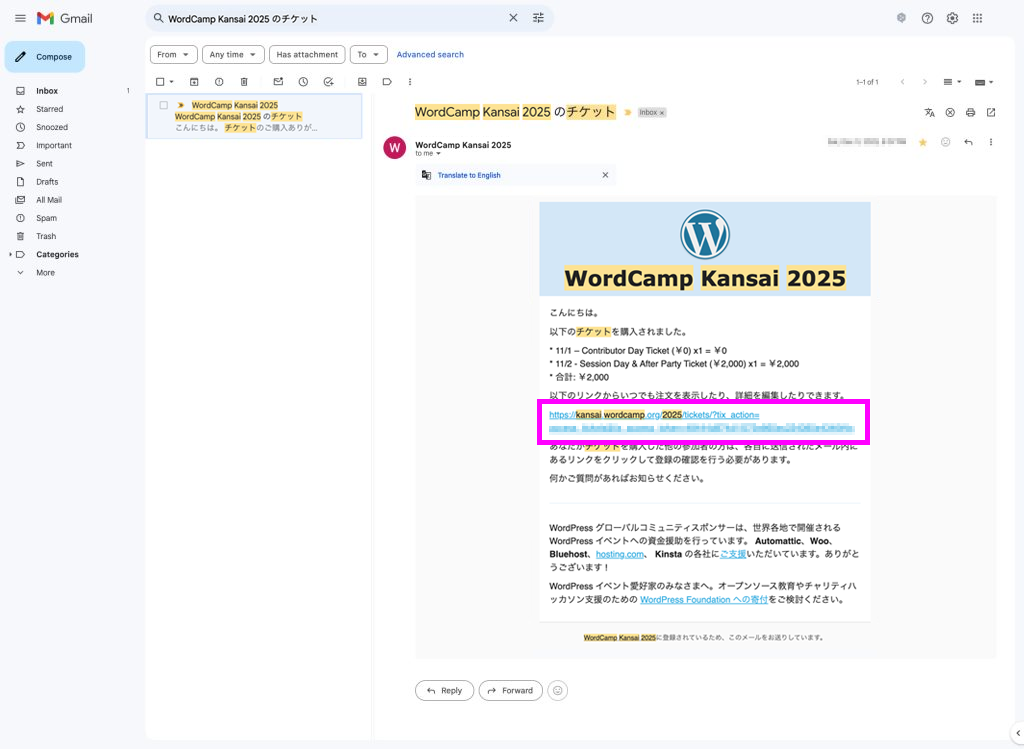Screen dimensions: 1024x749
Task: Open the From filter dropdown
Action: click(x=172, y=55)
